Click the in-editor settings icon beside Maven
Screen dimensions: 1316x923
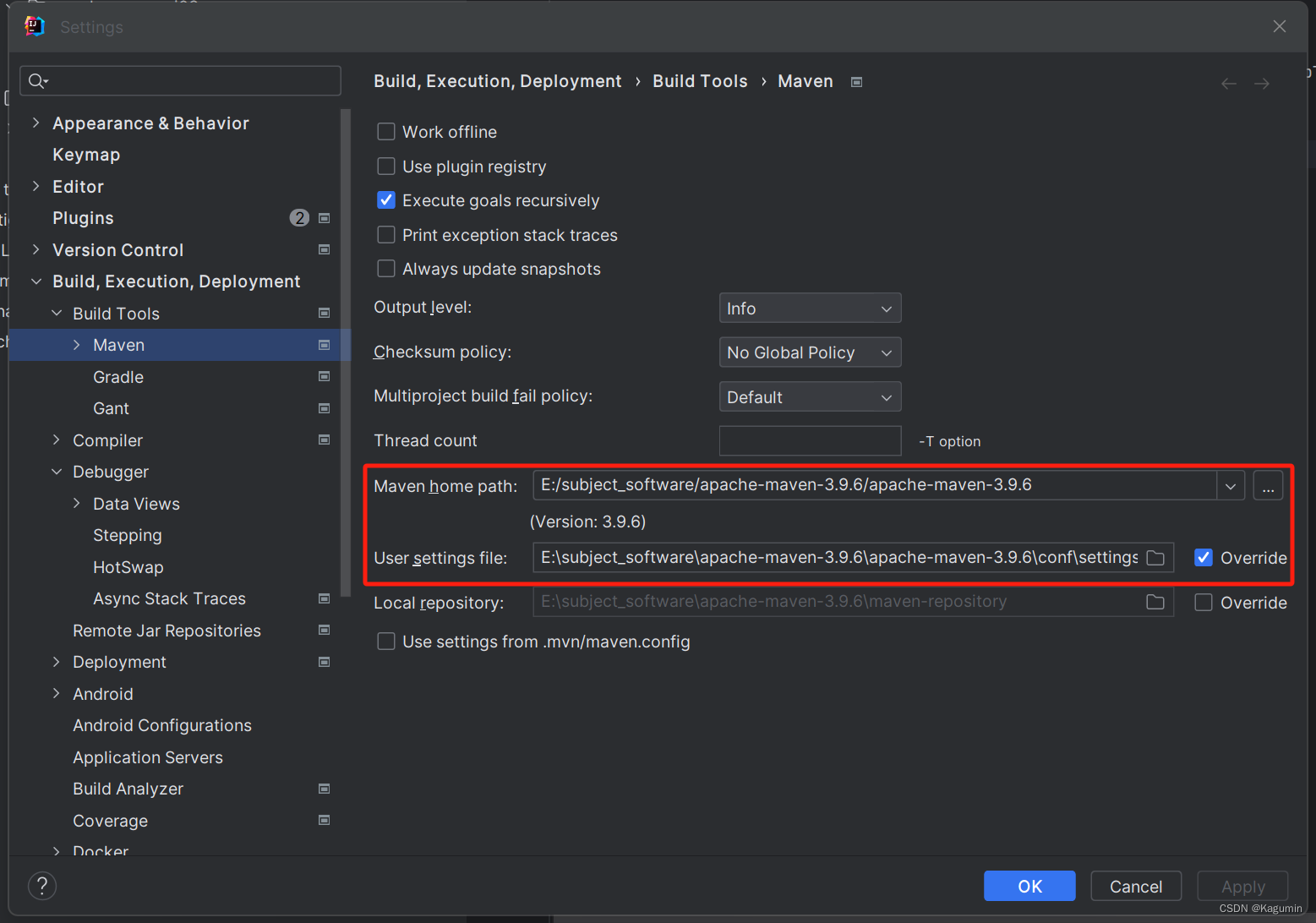[x=324, y=345]
